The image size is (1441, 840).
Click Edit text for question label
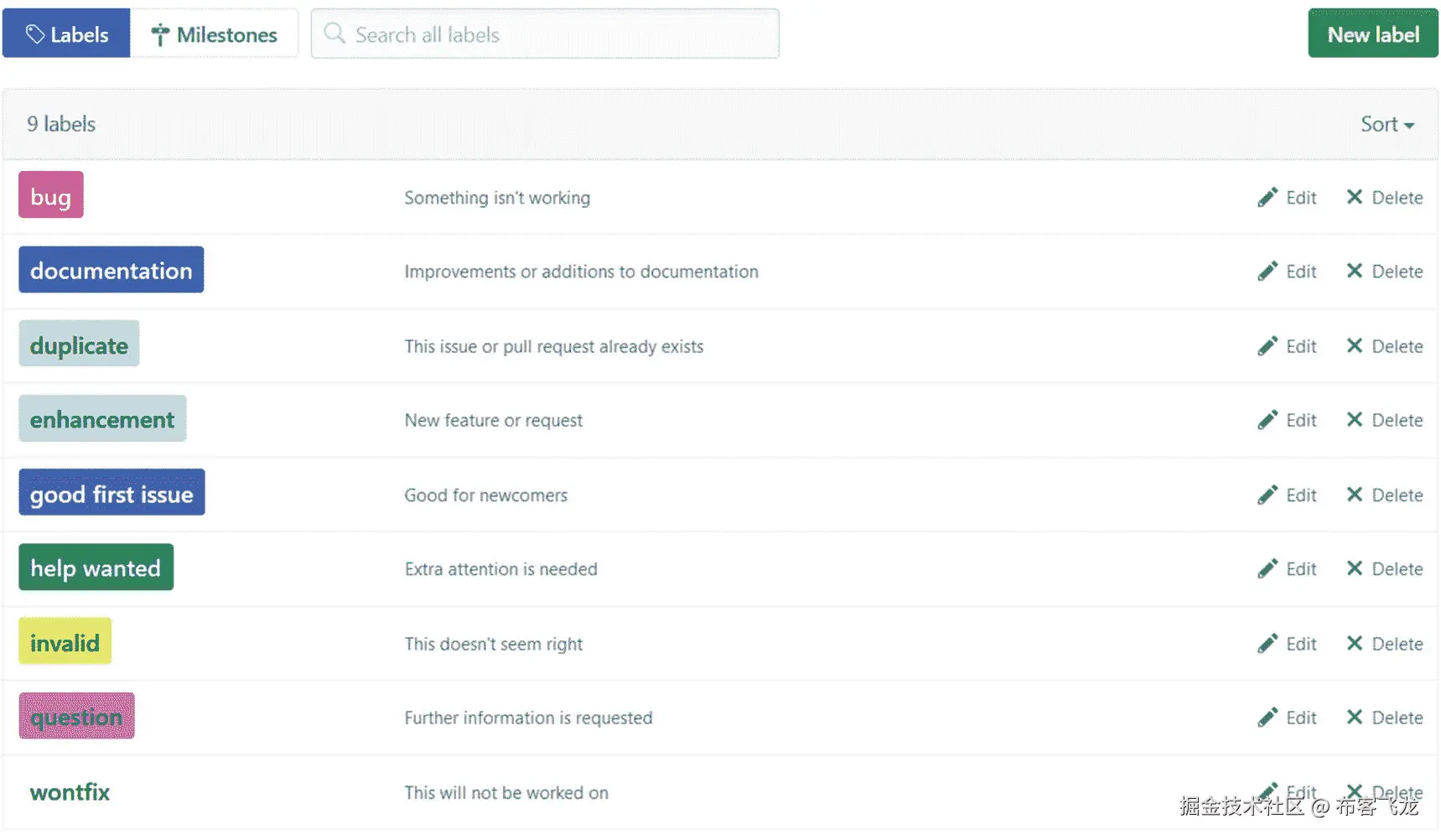(x=1301, y=718)
